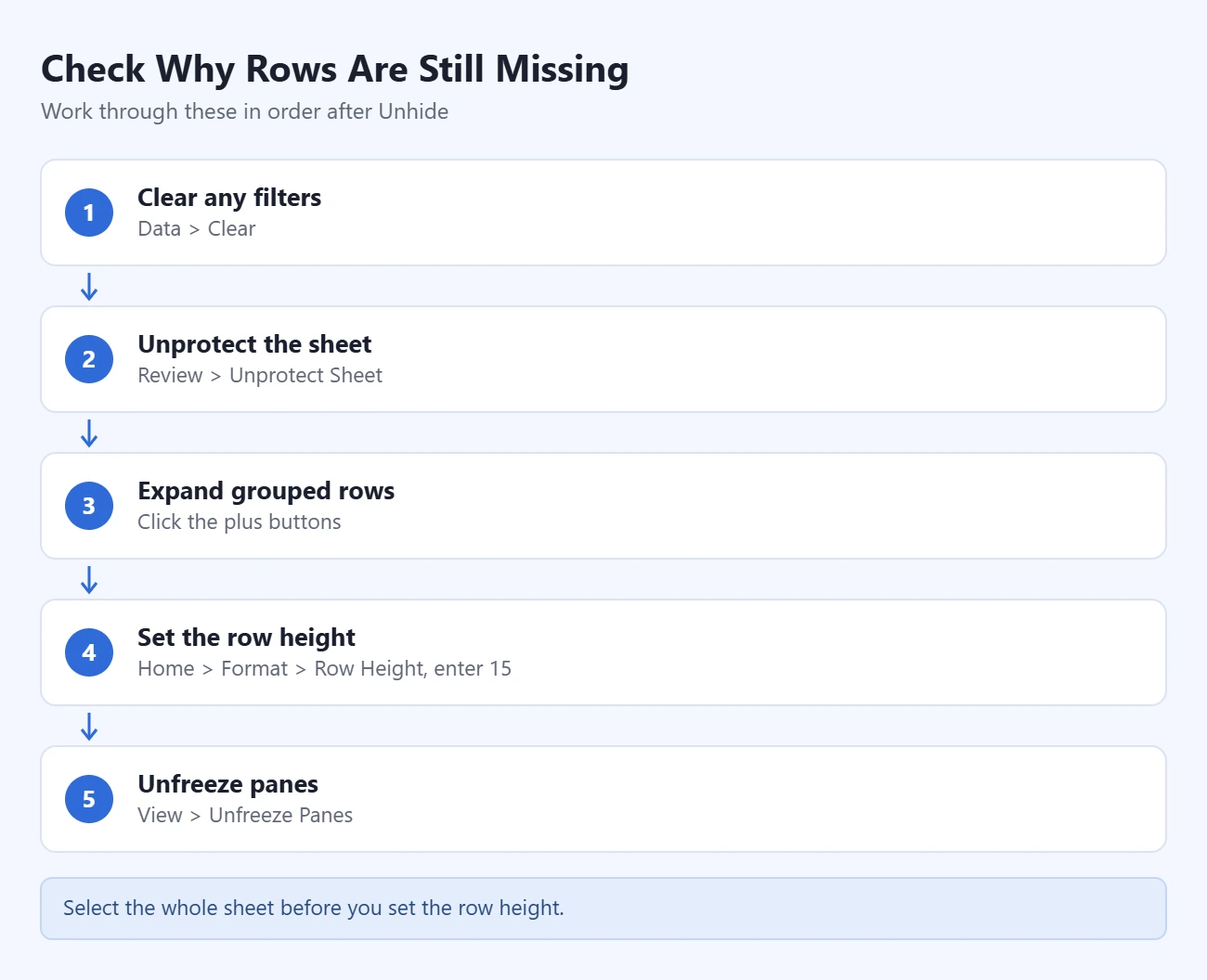Click the 'Review > Unprotect Sheet' path text

tap(260, 376)
